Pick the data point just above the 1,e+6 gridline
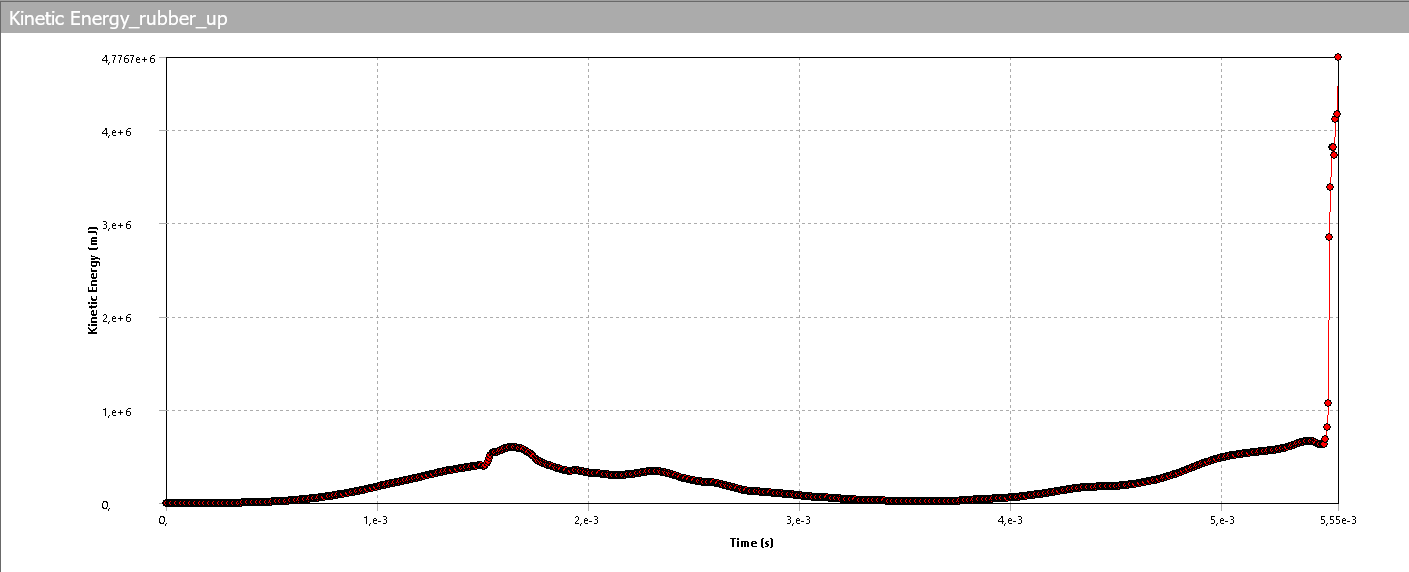1409x572 pixels. coord(1328,403)
